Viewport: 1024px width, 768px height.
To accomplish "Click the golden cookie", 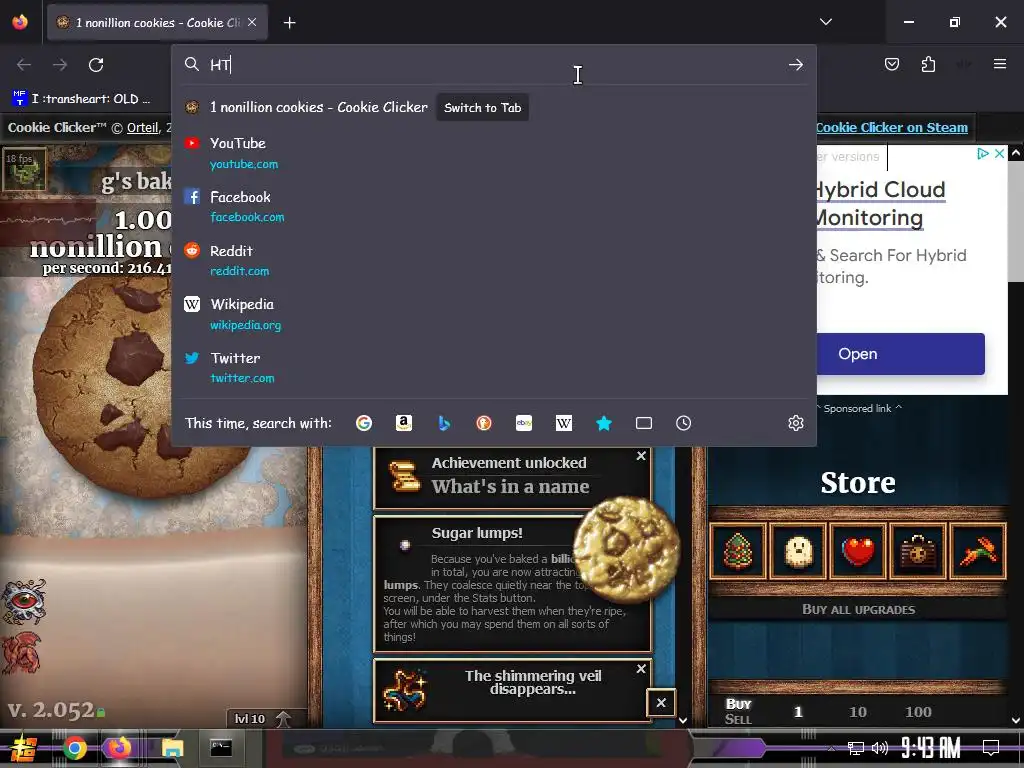I will tap(626, 549).
